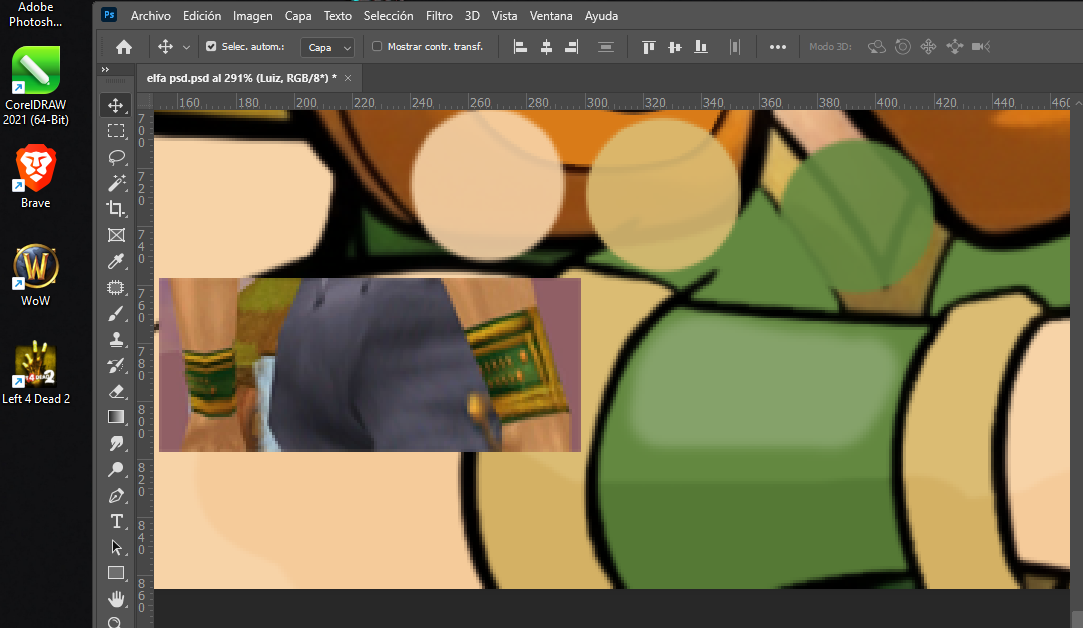Viewport: 1083px width, 628px height.
Task: Go to the Home screen icon
Action: pyautogui.click(x=124, y=47)
